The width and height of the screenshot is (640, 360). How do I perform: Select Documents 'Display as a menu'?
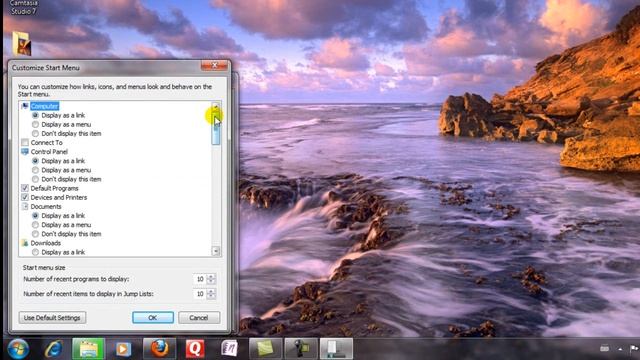36,225
